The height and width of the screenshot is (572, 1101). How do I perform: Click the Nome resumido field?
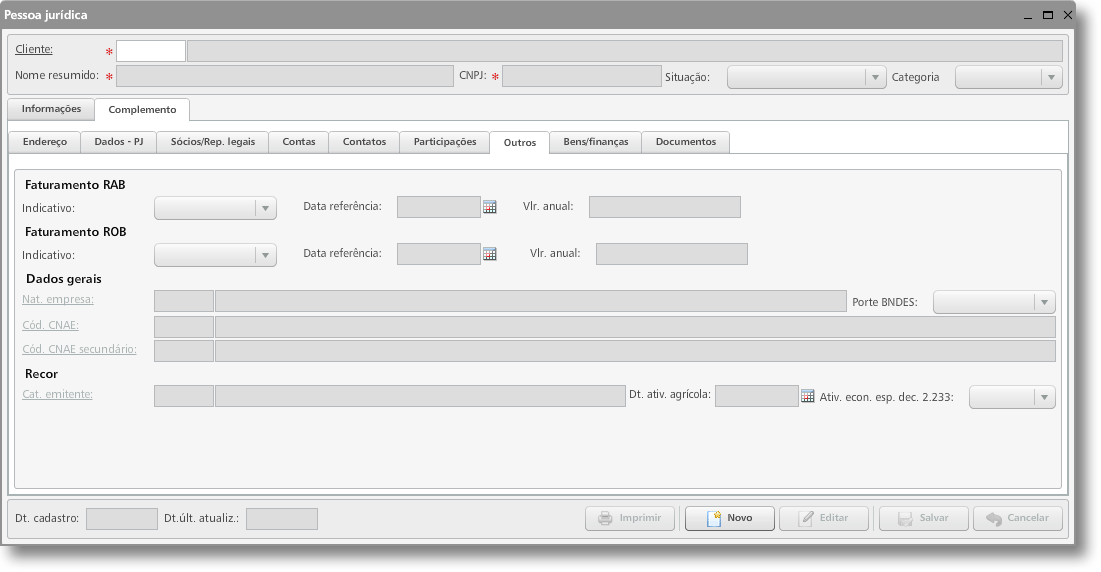(284, 77)
